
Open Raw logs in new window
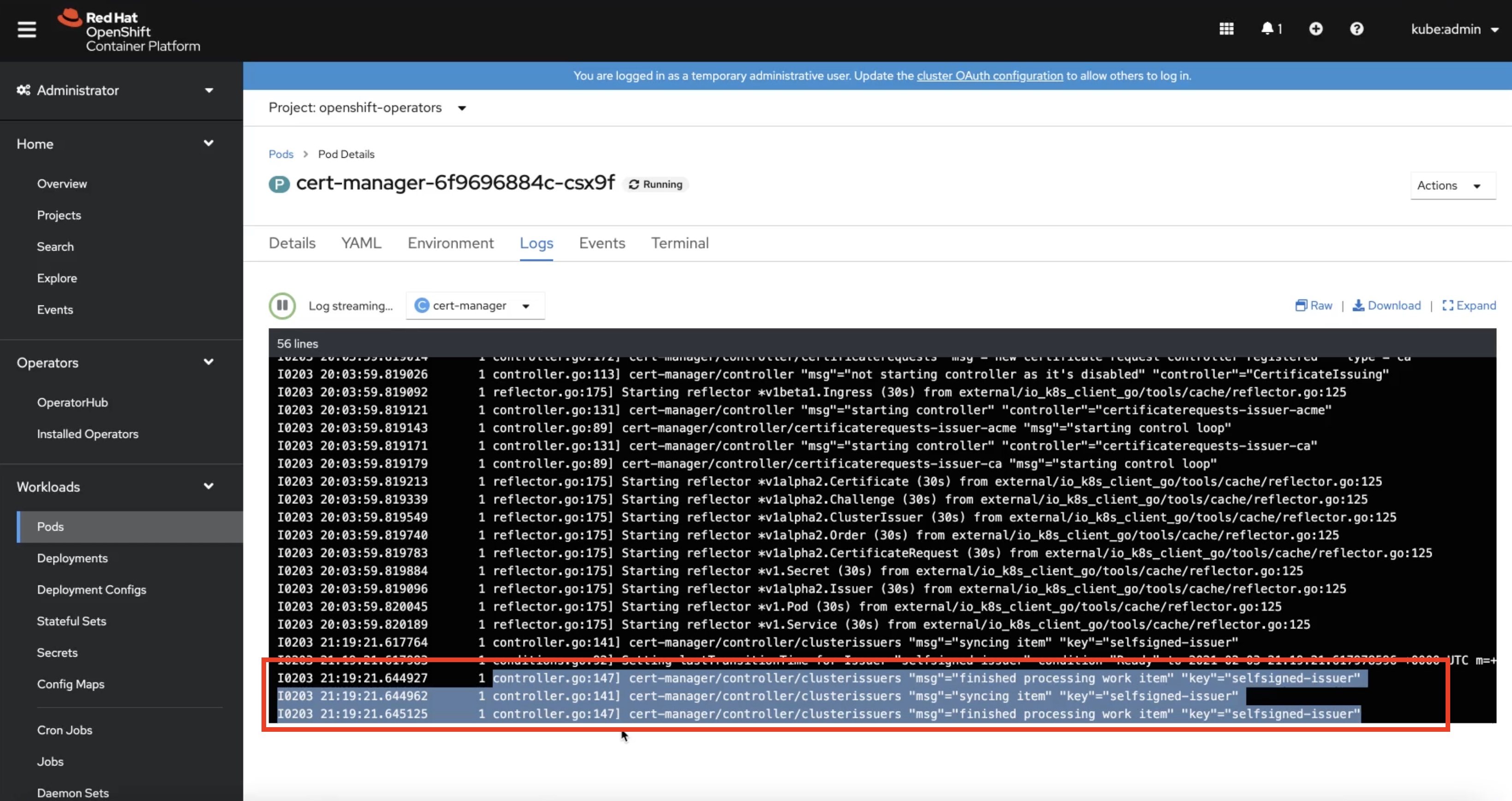pyautogui.click(x=1314, y=305)
